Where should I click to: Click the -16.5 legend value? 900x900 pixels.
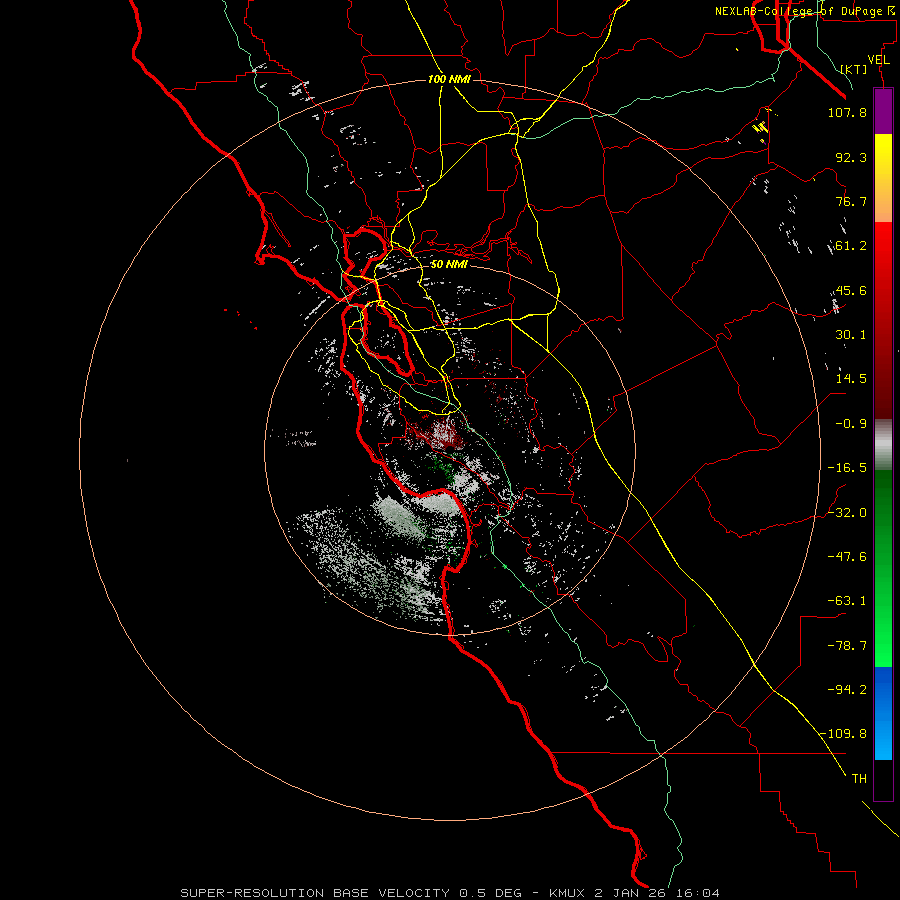pos(847,468)
